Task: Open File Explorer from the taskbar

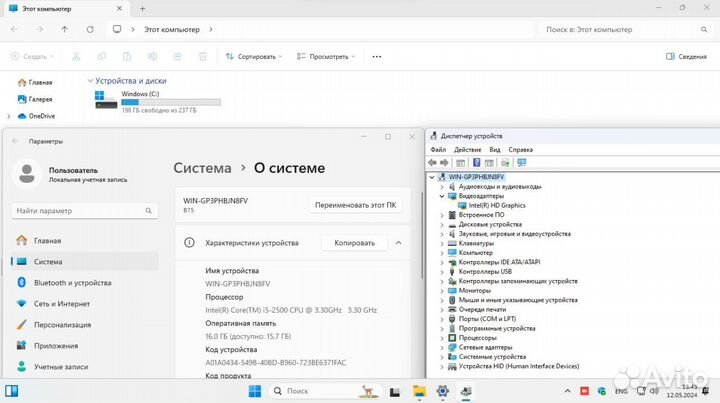Action: pyautogui.click(x=419, y=391)
